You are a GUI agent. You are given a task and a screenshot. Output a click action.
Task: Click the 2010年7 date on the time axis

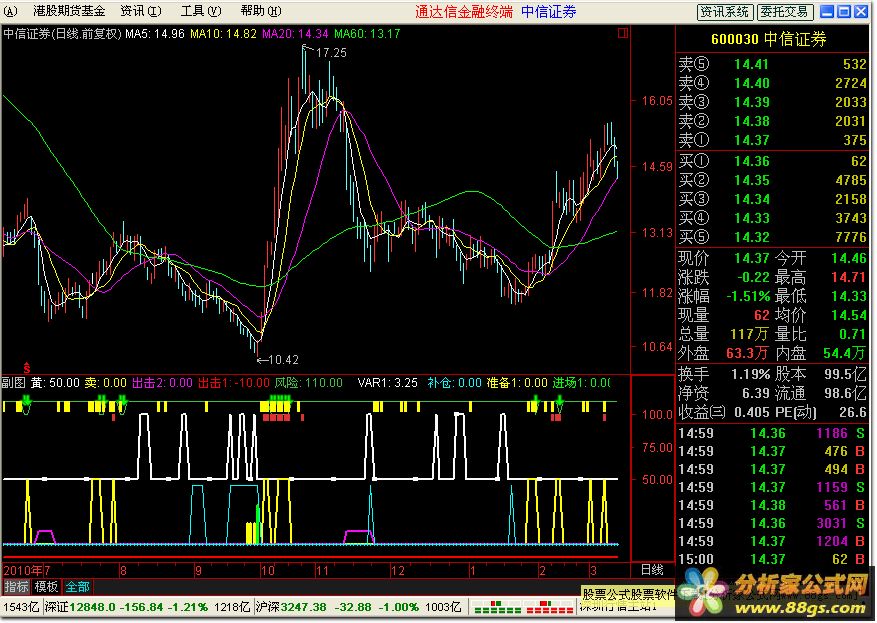click(x=26, y=571)
